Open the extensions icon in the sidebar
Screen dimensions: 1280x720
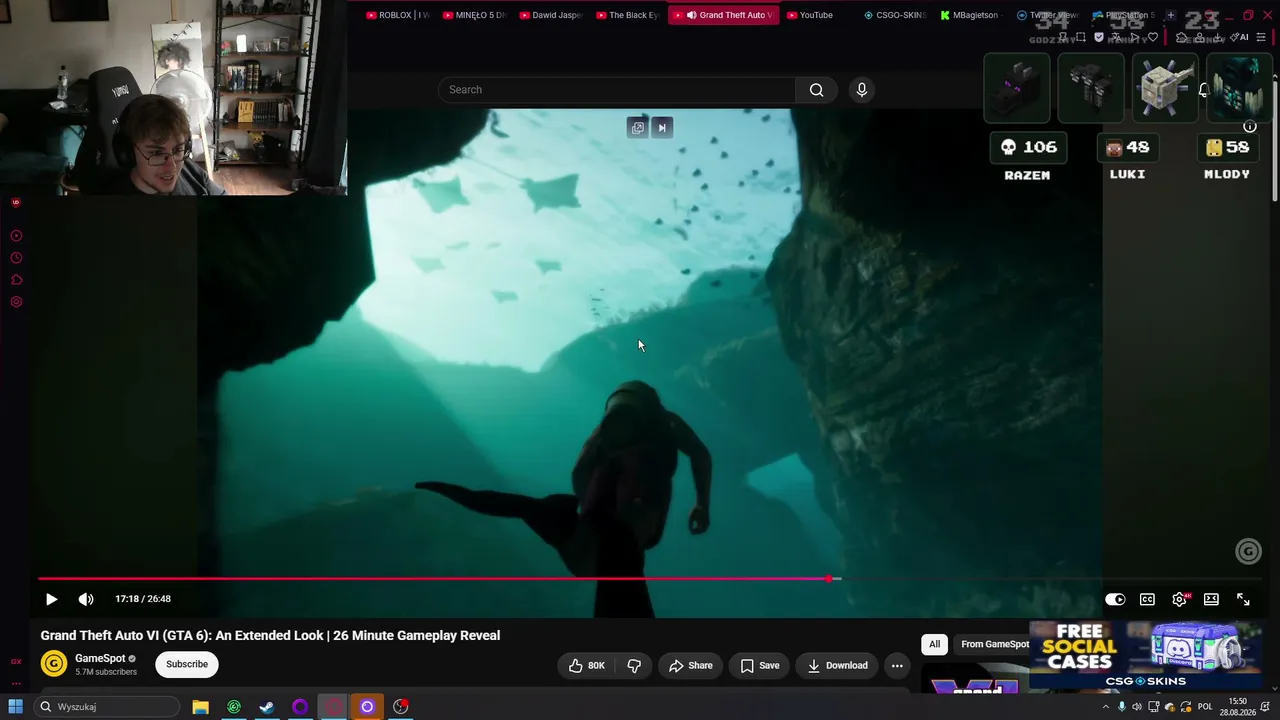(x=16, y=280)
